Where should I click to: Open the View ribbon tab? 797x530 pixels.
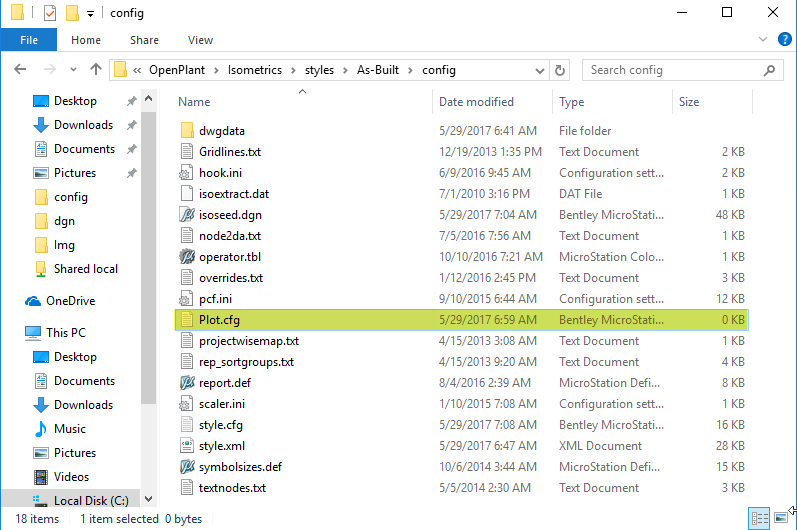200,40
